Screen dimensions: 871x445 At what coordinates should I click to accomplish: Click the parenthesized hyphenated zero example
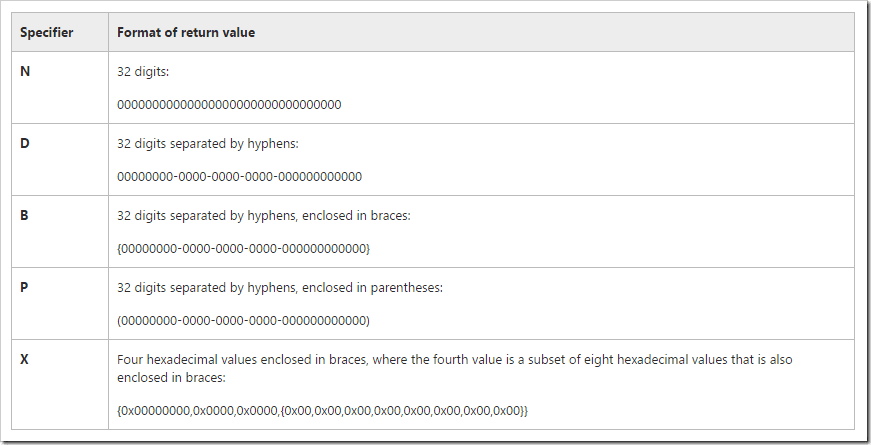coord(244,320)
